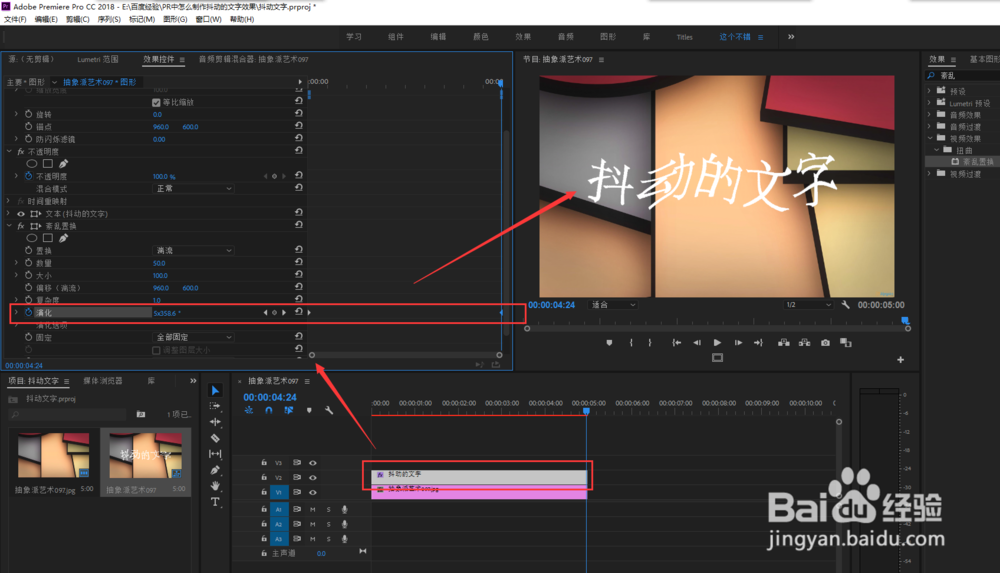Enable 调整图层大小 checkbox
This screenshot has width=1000, height=573.
pos(156,350)
